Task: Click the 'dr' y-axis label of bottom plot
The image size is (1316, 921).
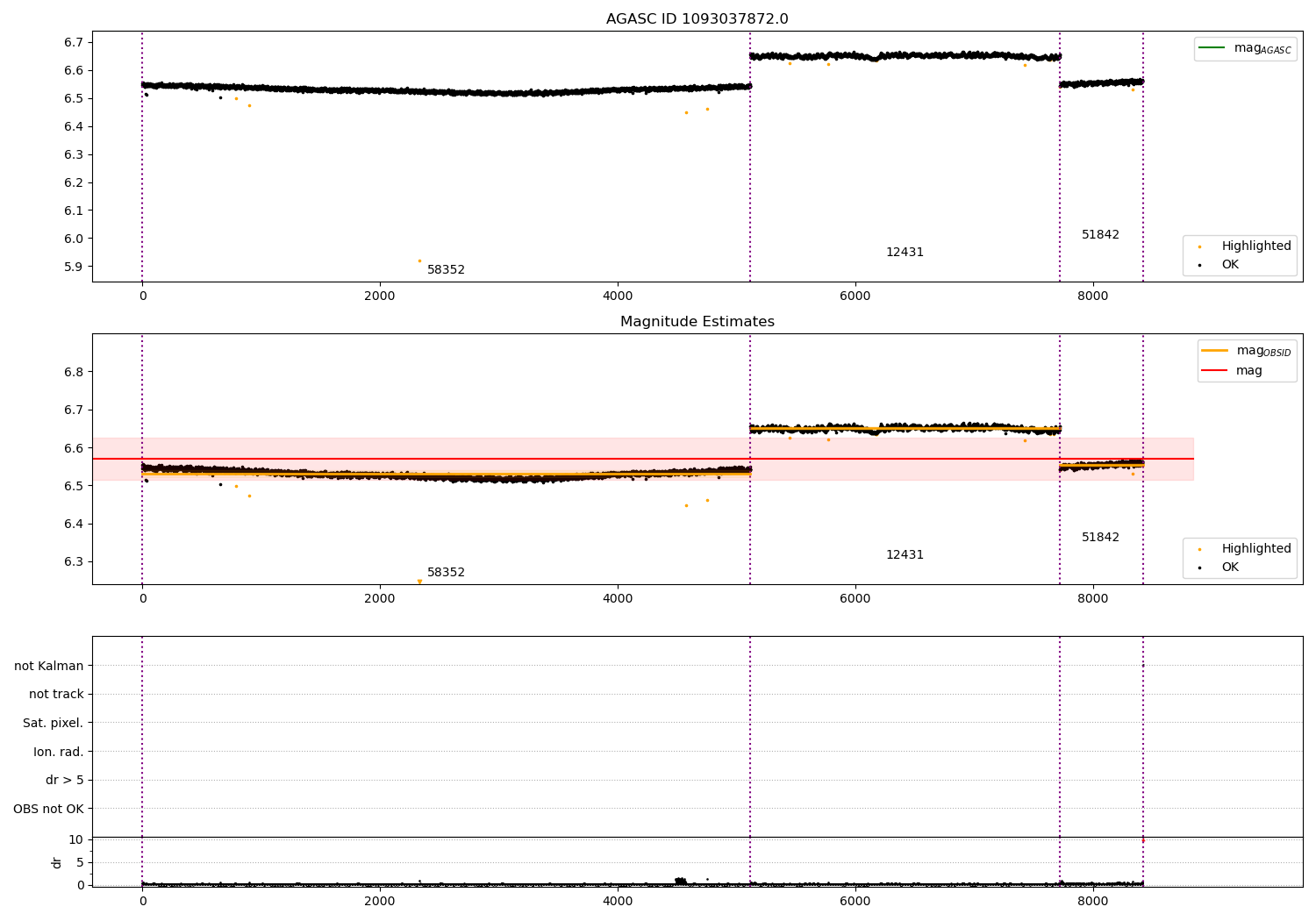Action: click(x=57, y=862)
